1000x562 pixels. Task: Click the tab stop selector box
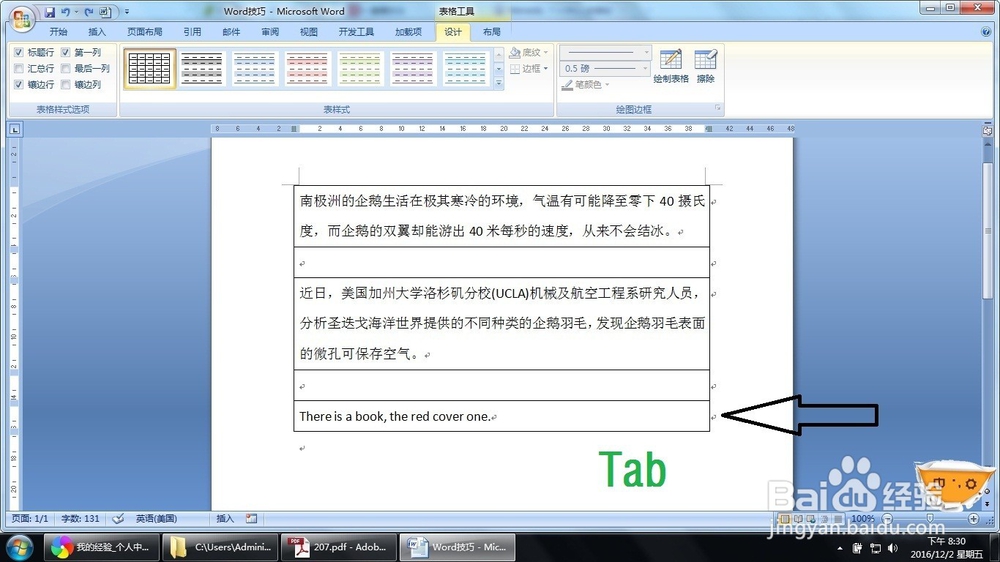[x=15, y=129]
